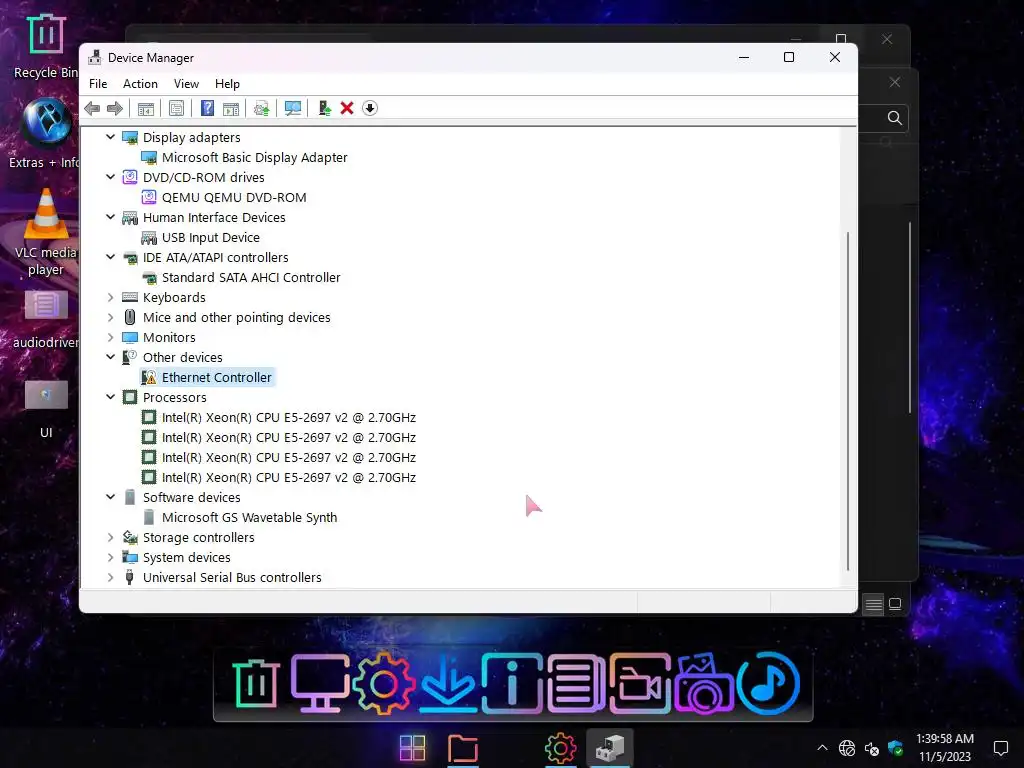
Task: Click the Microsoft Basic Display Adapter icon
Action: (149, 157)
